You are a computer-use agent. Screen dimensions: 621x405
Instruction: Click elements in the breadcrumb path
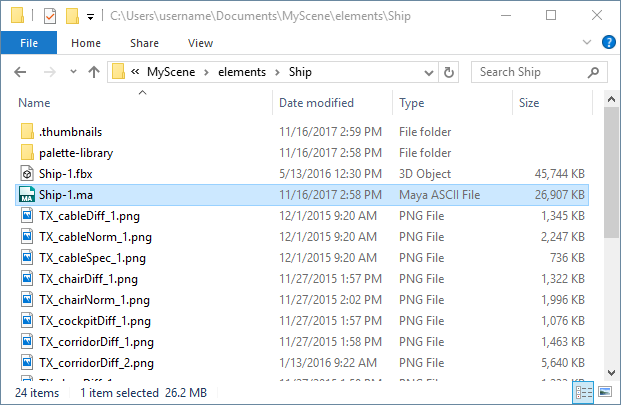[x=243, y=72]
